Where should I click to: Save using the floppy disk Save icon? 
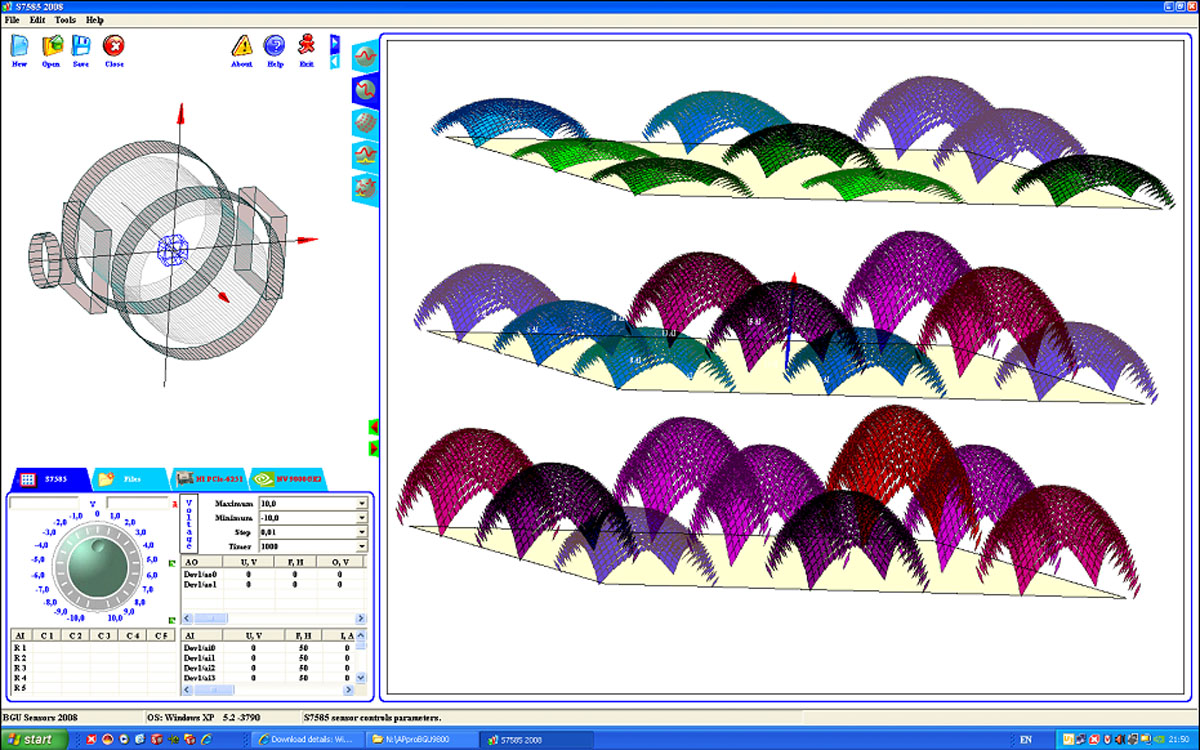81,47
